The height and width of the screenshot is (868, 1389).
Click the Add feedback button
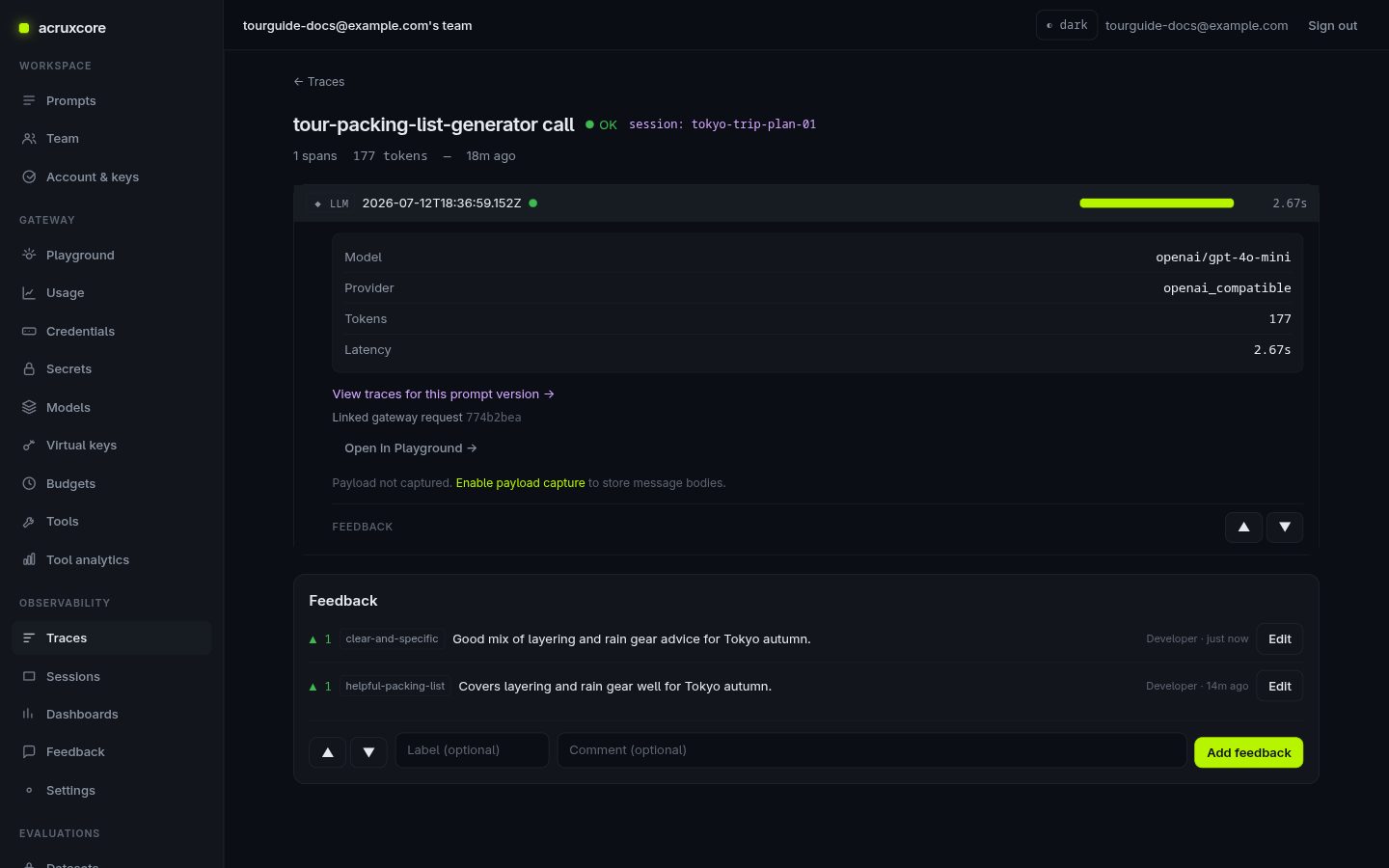pos(1248,752)
